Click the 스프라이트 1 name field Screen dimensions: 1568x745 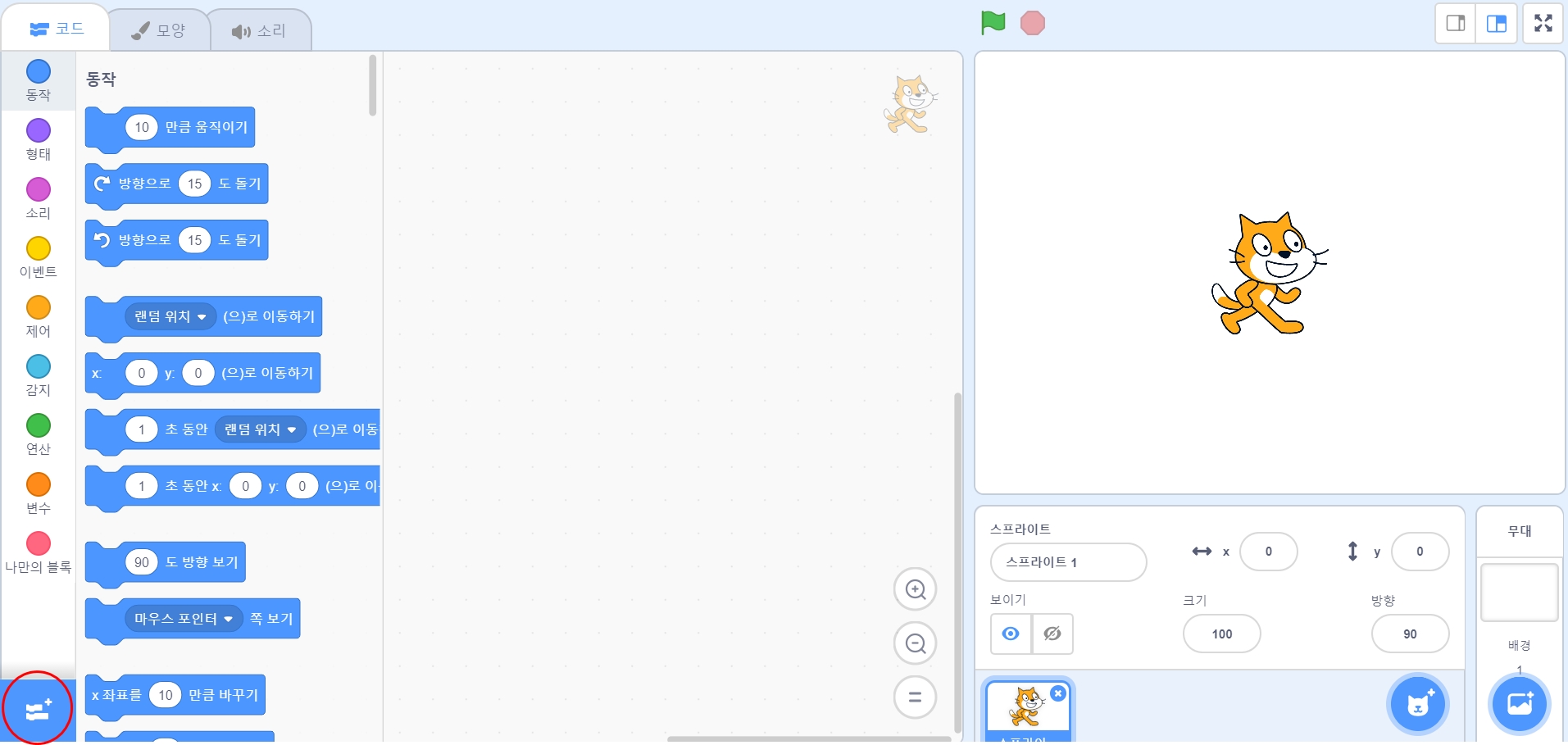1068,562
